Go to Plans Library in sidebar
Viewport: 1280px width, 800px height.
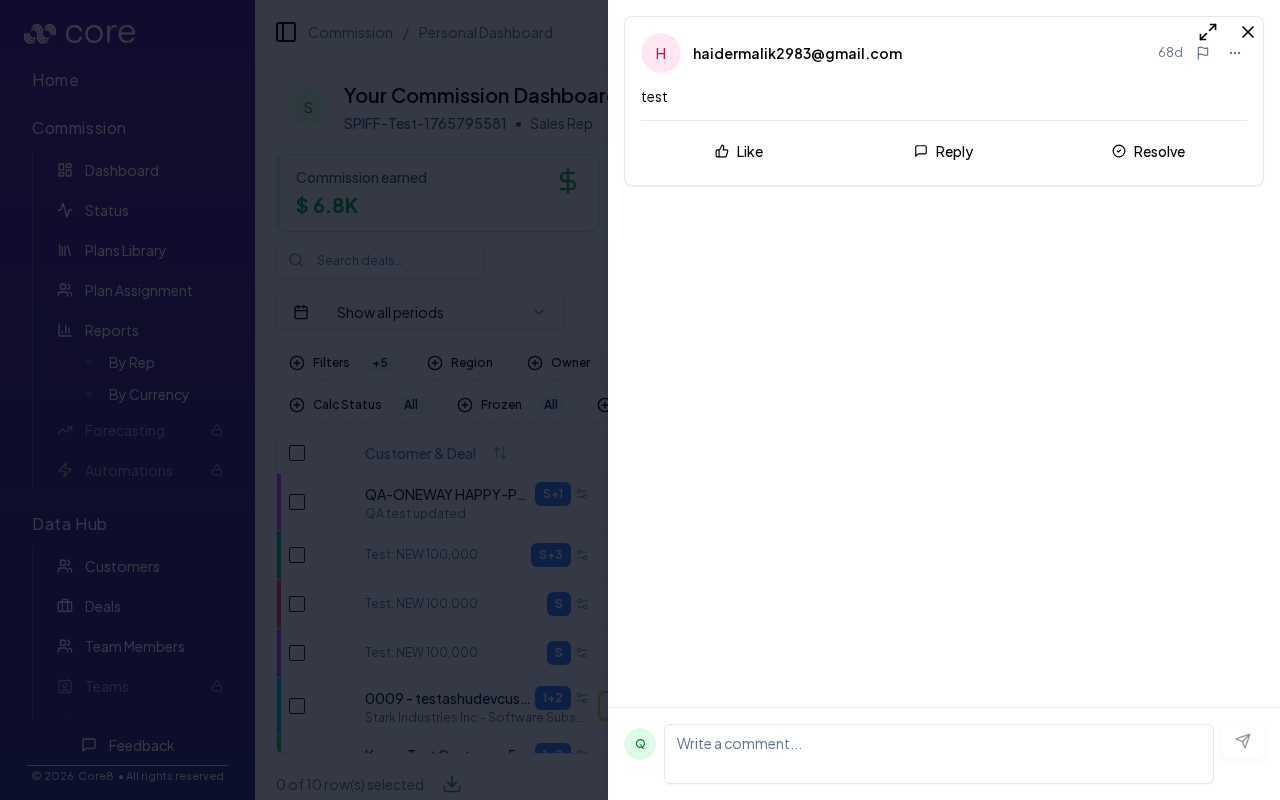click(x=125, y=250)
